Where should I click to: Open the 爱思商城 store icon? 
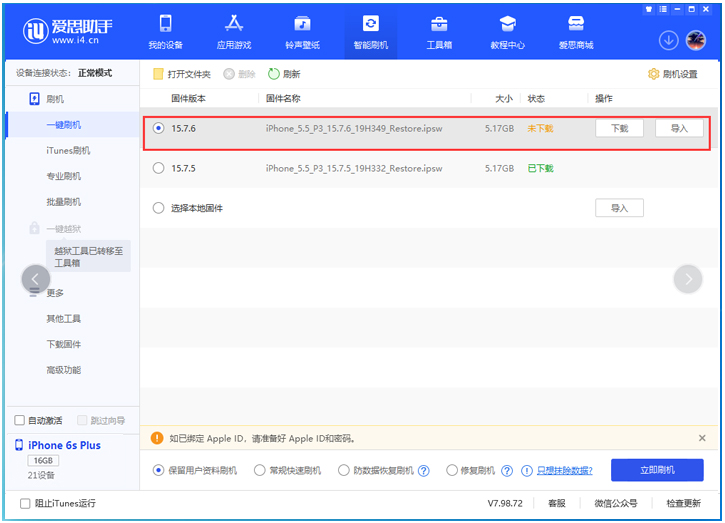[575, 24]
